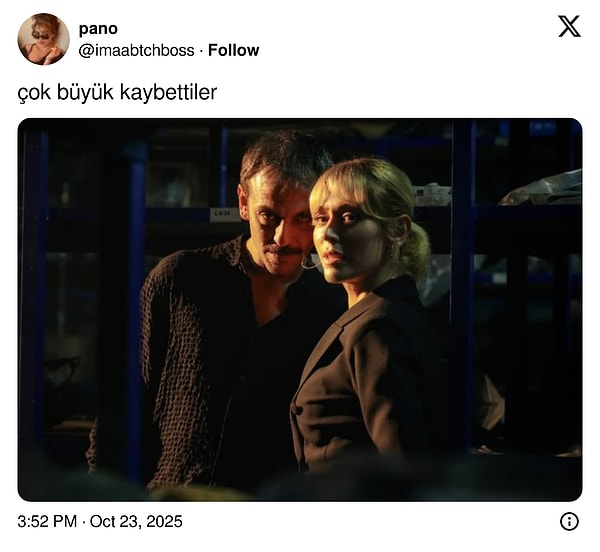Open the embedded tweet photo

[x=300, y=310]
